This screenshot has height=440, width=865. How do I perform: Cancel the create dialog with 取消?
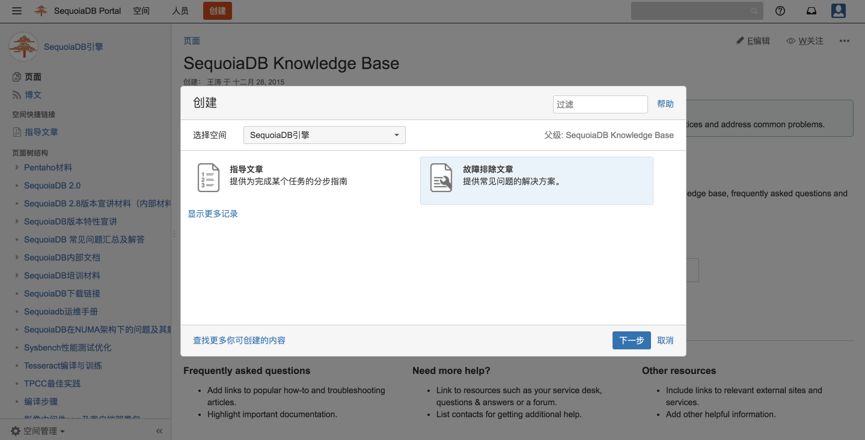[x=665, y=340]
